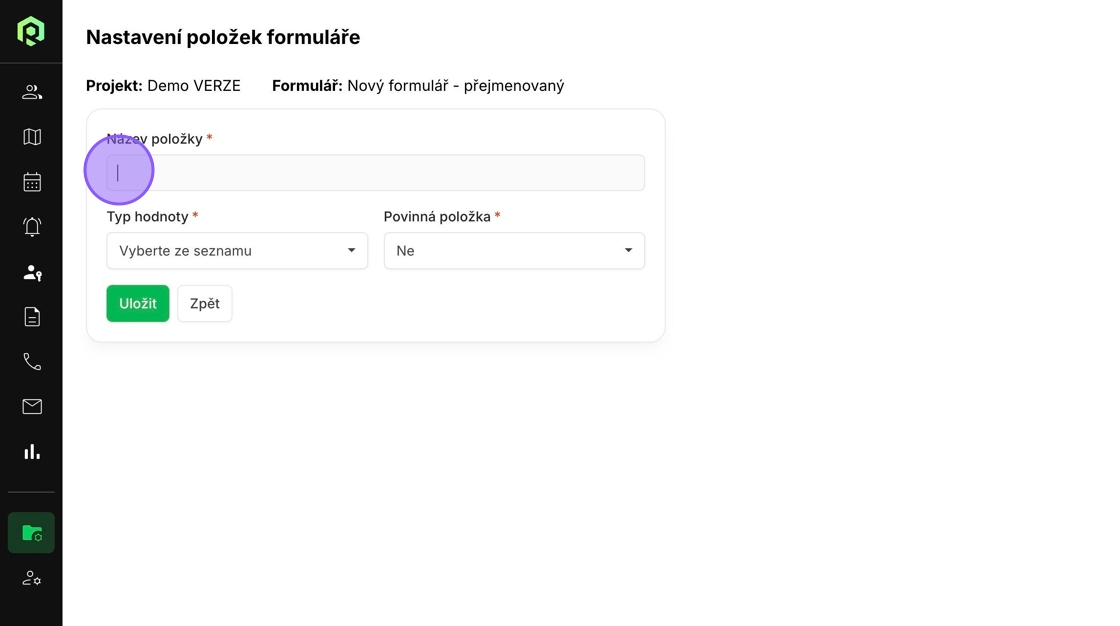Expand the Typ hodnoty dropdown
The image size is (1120, 626).
coord(237,251)
